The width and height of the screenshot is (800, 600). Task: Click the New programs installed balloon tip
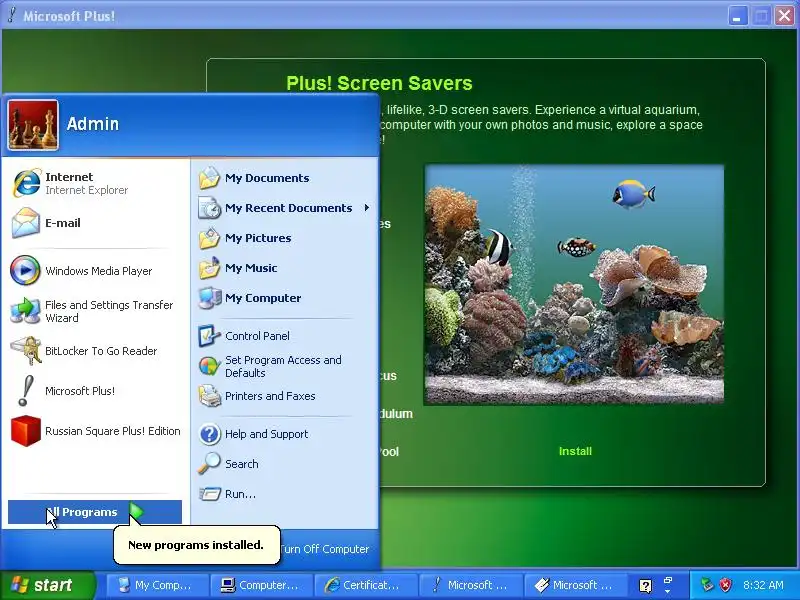196,545
